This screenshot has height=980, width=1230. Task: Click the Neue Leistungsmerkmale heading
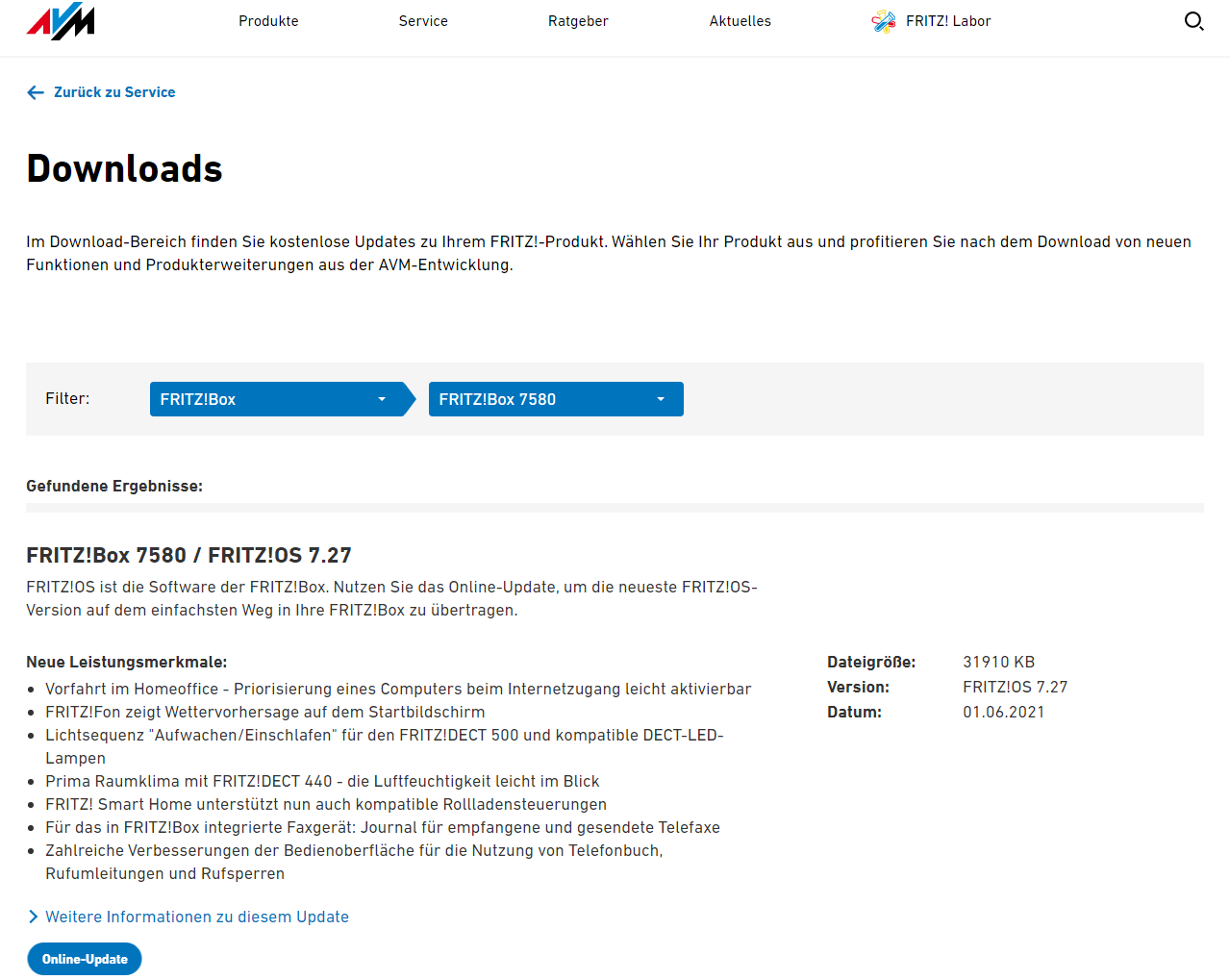127,662
